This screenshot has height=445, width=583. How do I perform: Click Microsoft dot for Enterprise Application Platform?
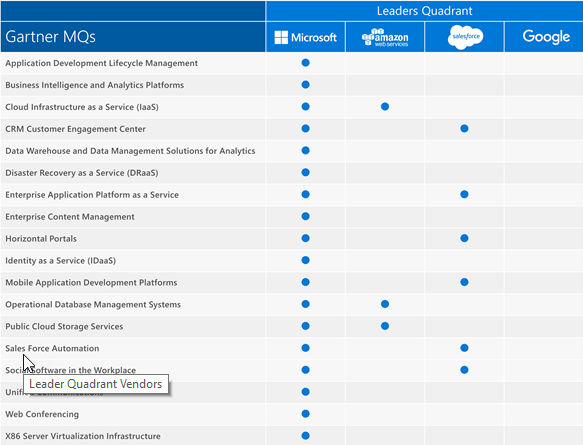point(306,194)
